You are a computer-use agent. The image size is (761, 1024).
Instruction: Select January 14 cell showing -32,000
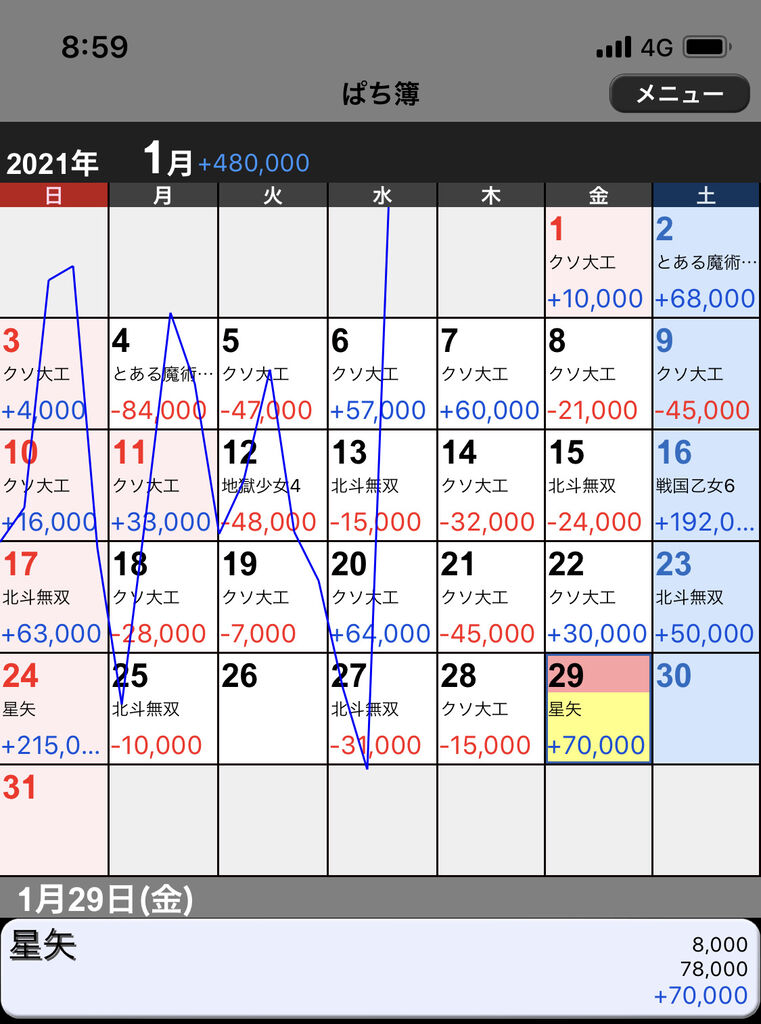point(491,485)
